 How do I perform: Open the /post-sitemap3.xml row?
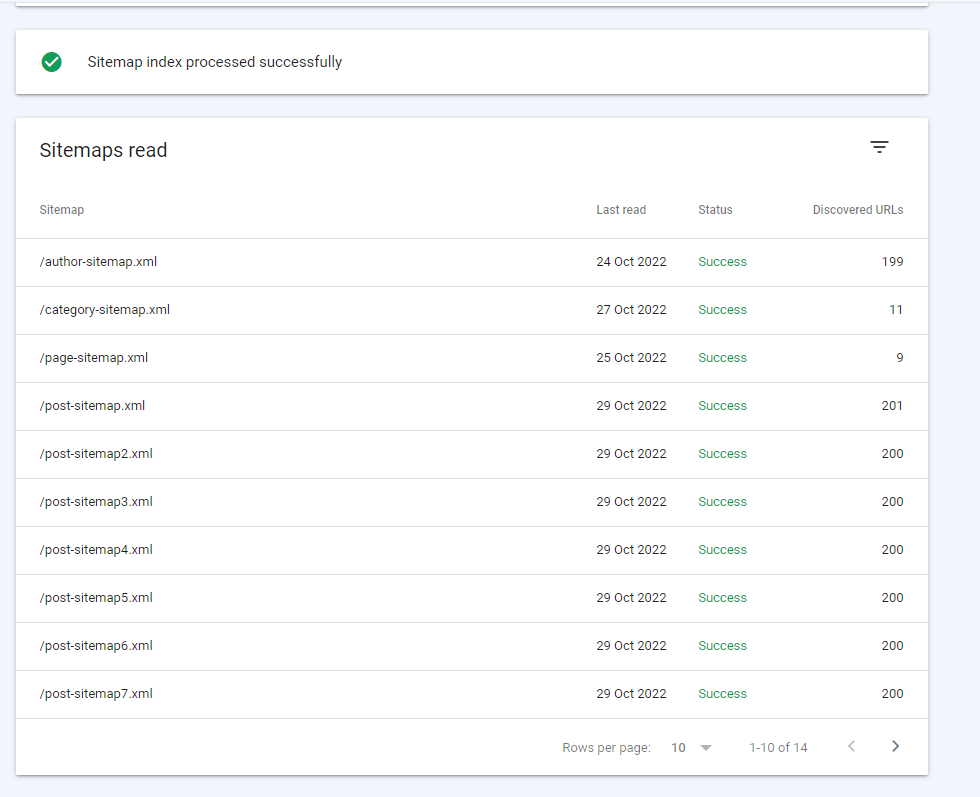(x=96, y=502)
